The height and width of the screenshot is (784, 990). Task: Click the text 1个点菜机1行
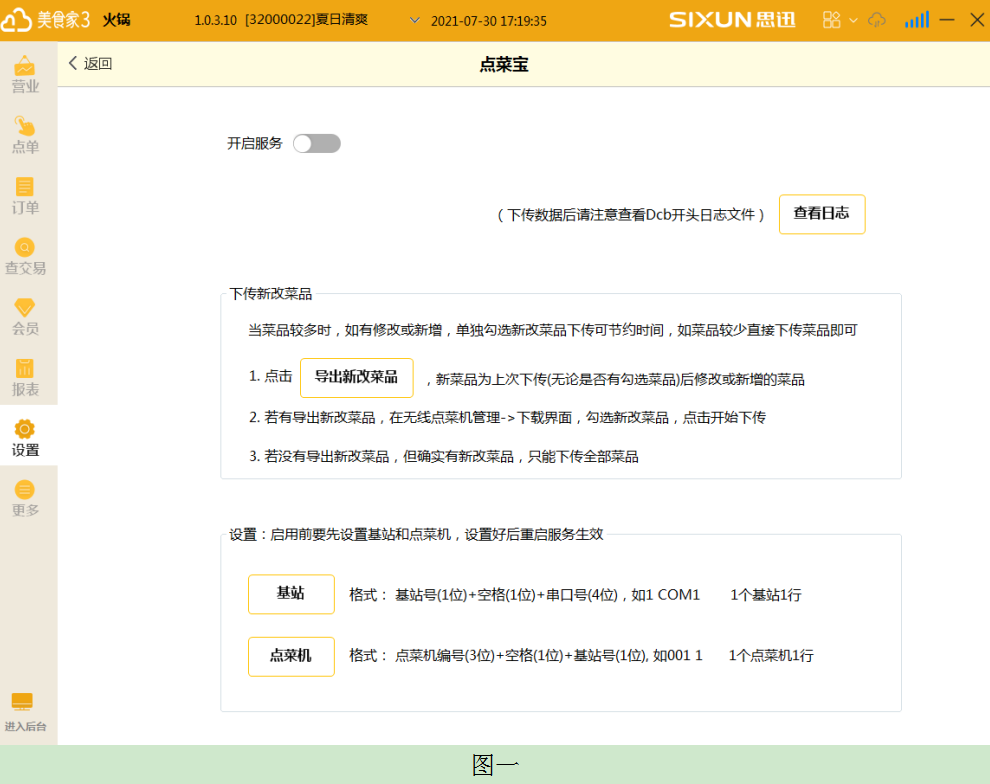pyautogui.click(x=771, y=656)
